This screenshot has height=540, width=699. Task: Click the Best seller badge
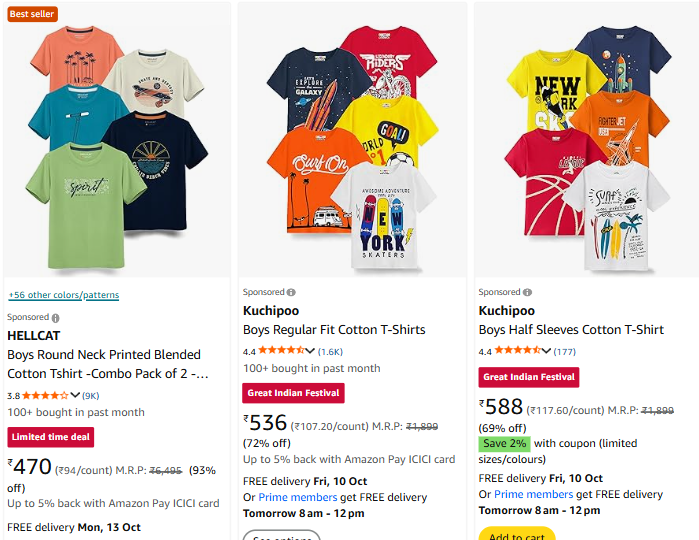pyautogui.click(x=32, y=14)
